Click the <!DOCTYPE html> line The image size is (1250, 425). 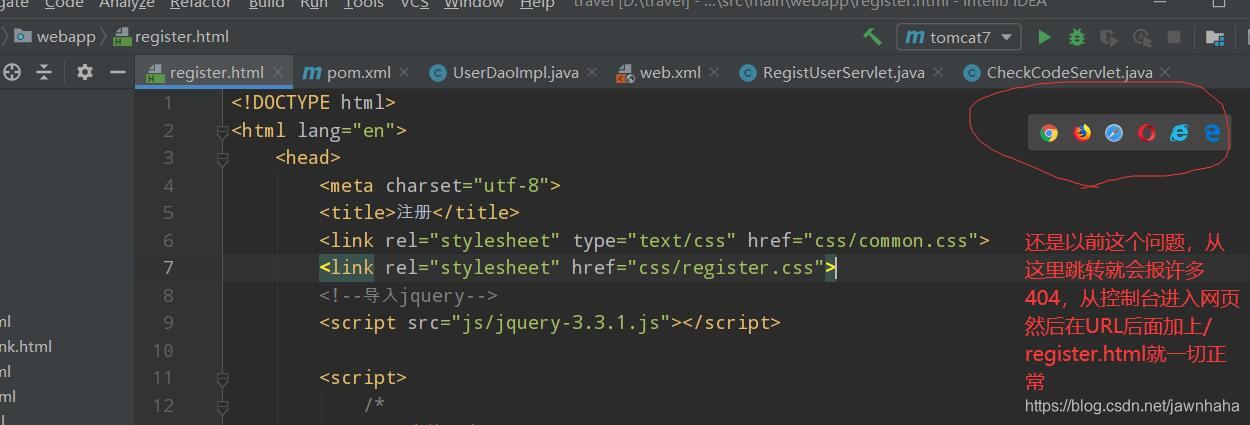(313, 102)
